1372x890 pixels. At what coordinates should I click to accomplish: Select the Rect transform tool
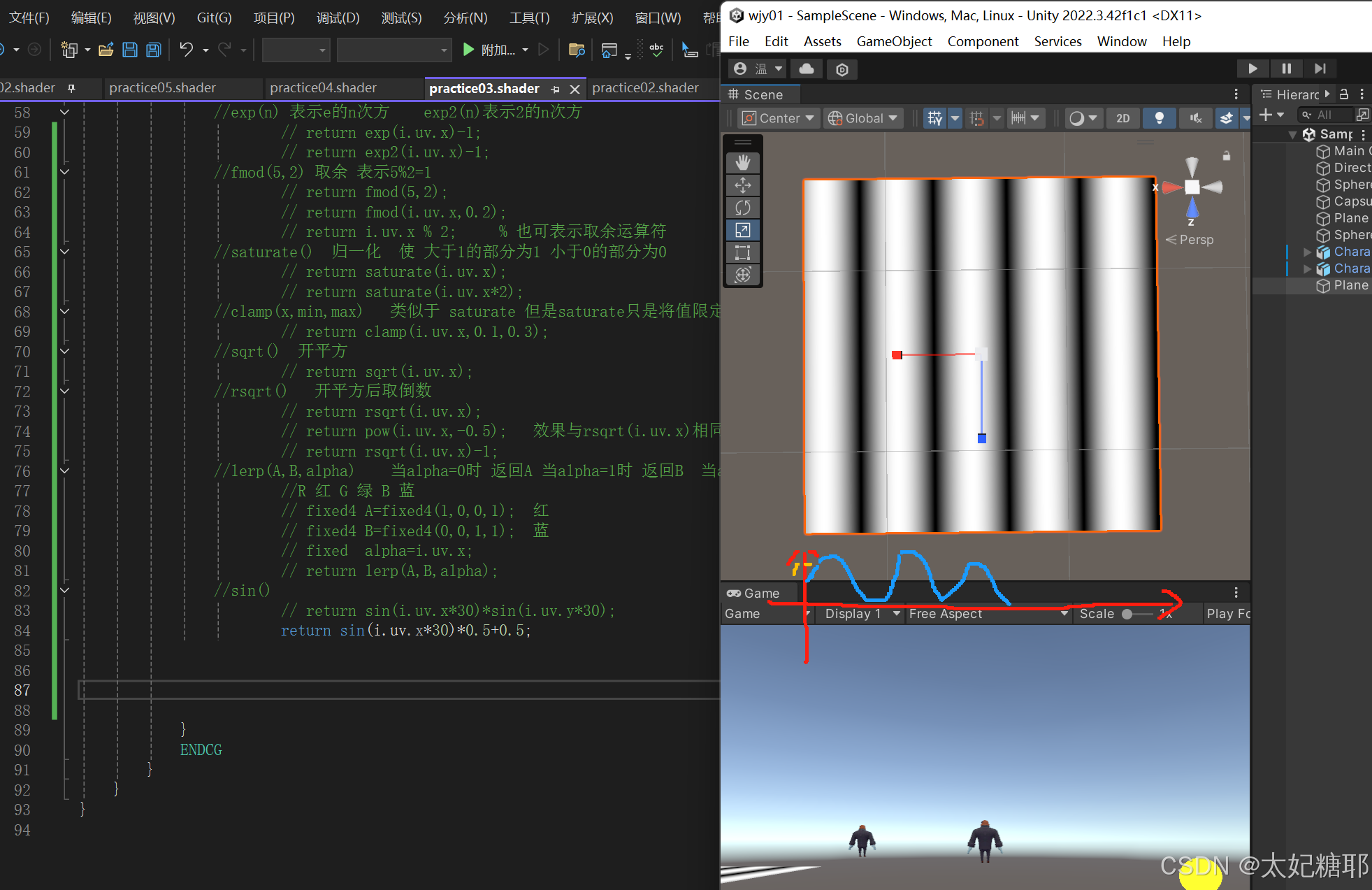click(x=743, y=252)
